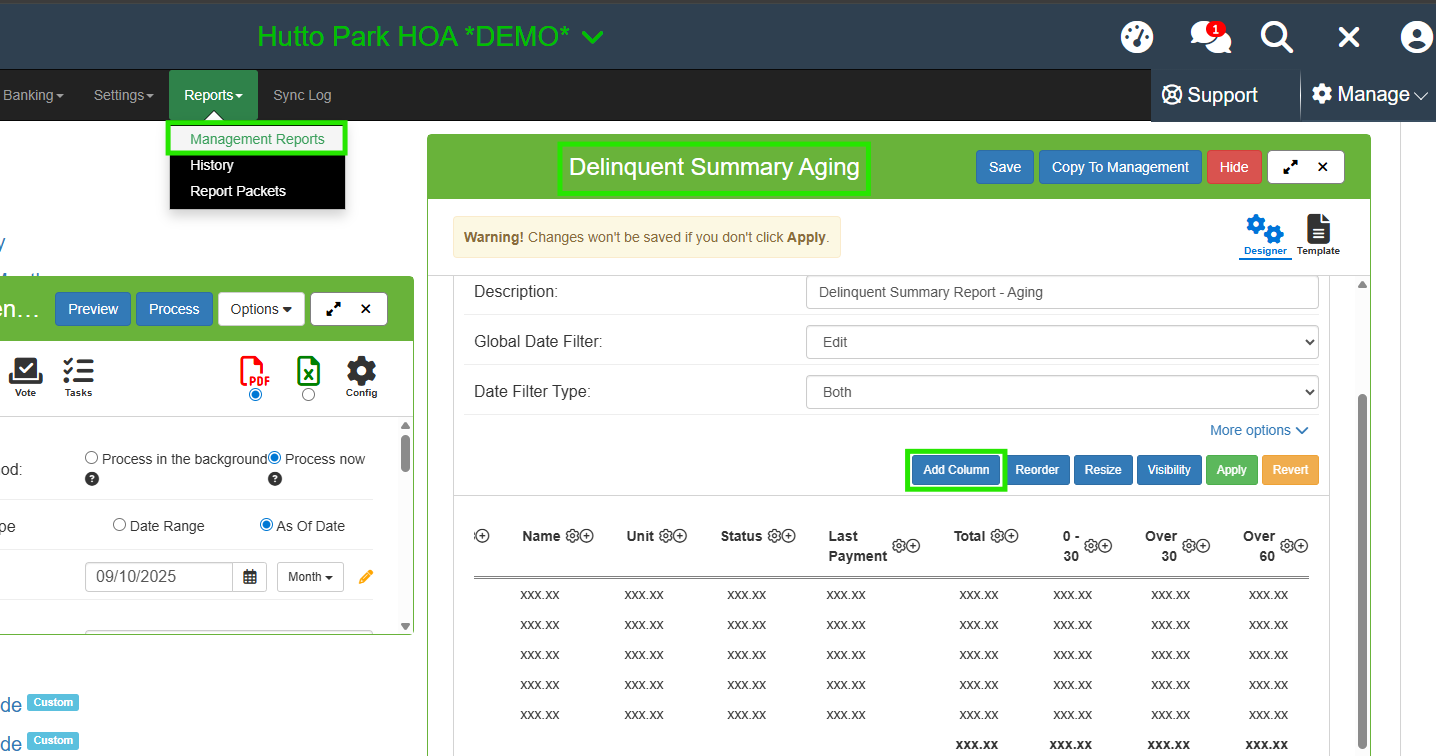Screen dimensions: 1436x756
Task: Expand the More options link
Action: (x=1258, y=430)
